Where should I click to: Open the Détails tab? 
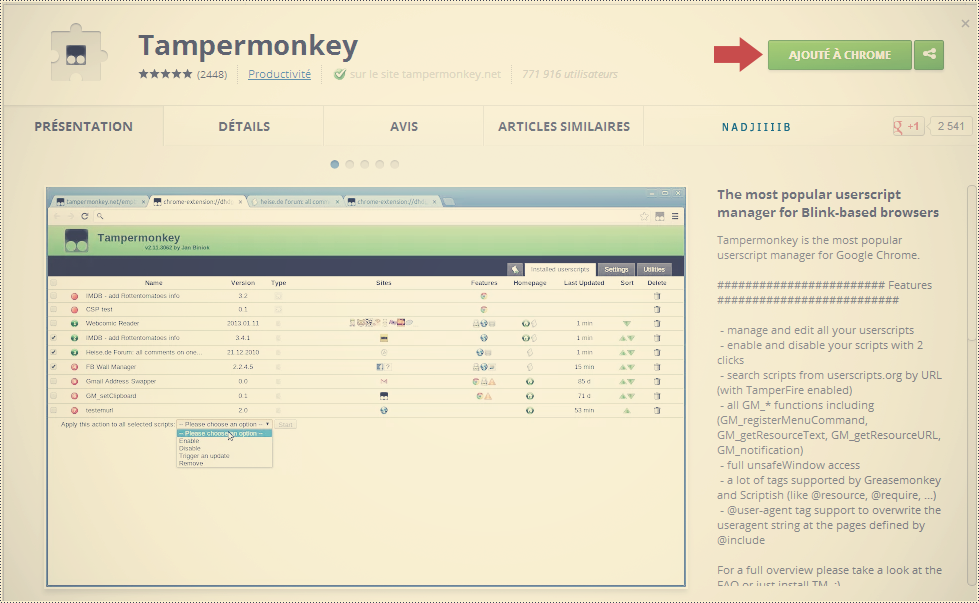click(244, 126)
